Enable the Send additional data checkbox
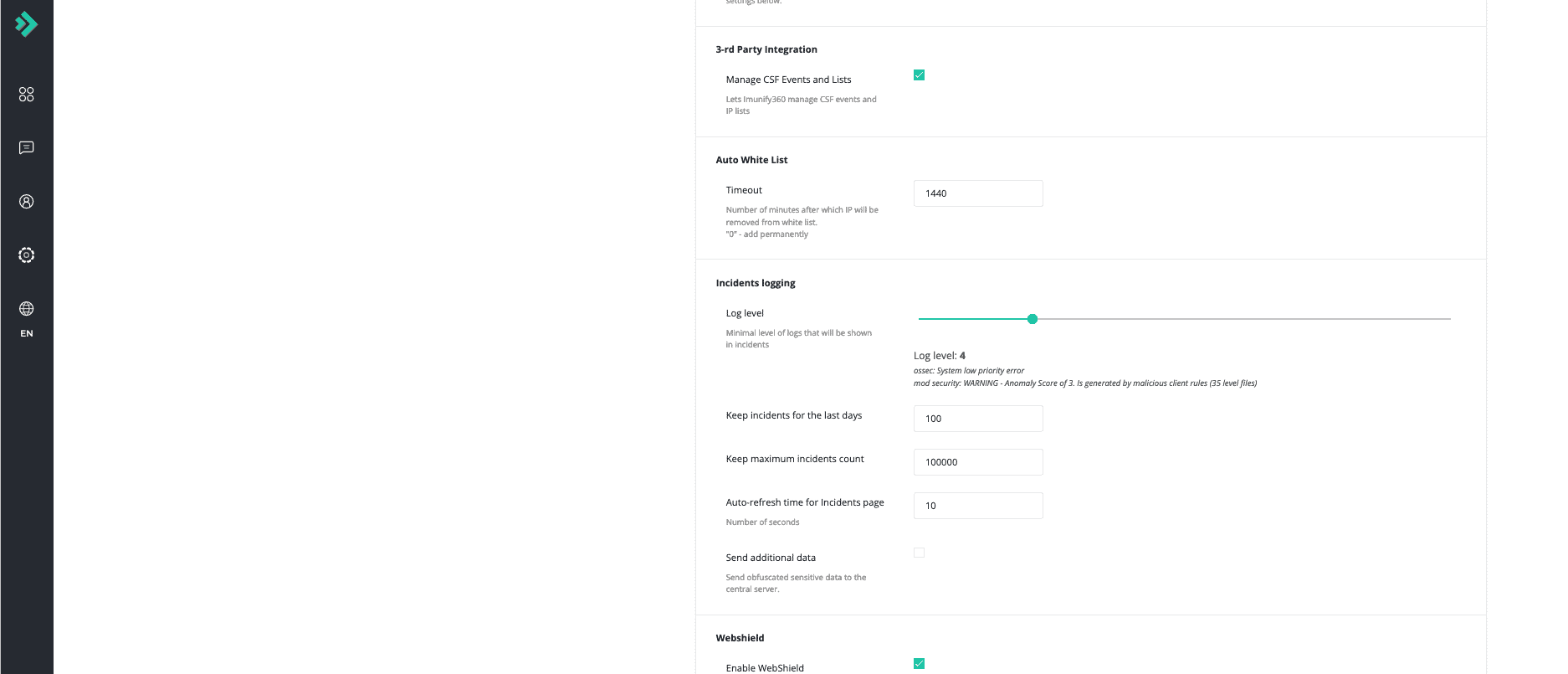This screenshot has height=674, width=1568. tap(919, 553)
